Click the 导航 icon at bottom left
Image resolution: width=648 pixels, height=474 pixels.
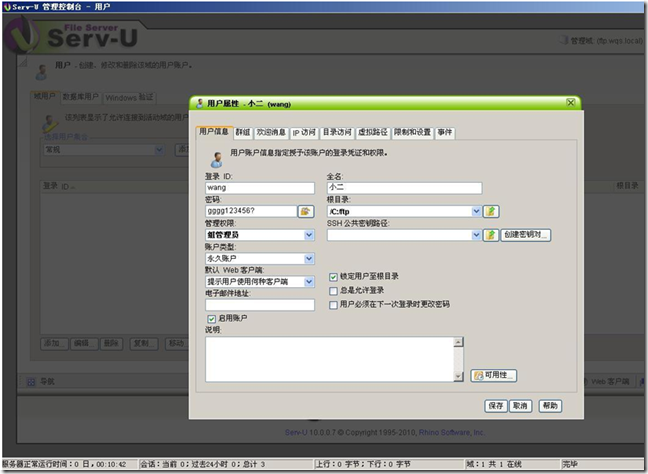point(30,381)
